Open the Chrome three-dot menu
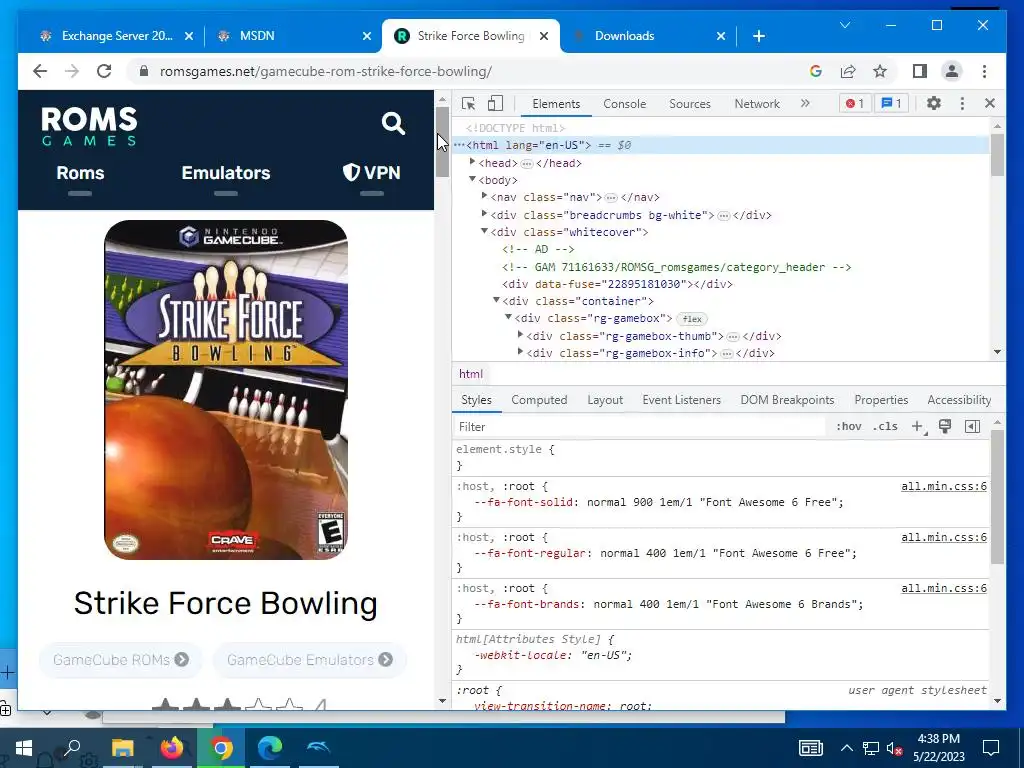This screenshot has height=768, width=1024. click(984, 71)
